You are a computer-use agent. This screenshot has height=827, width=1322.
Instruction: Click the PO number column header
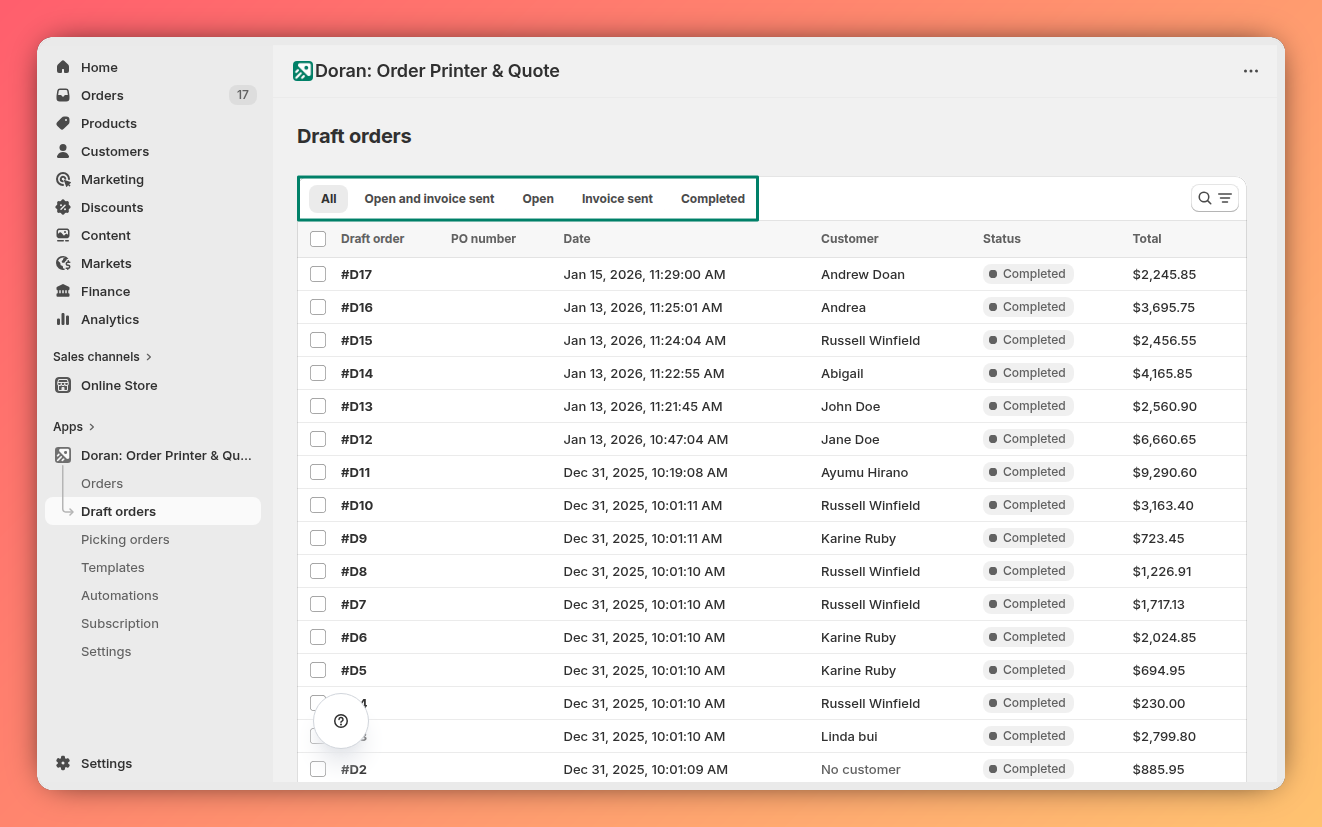tap(483, 239)
